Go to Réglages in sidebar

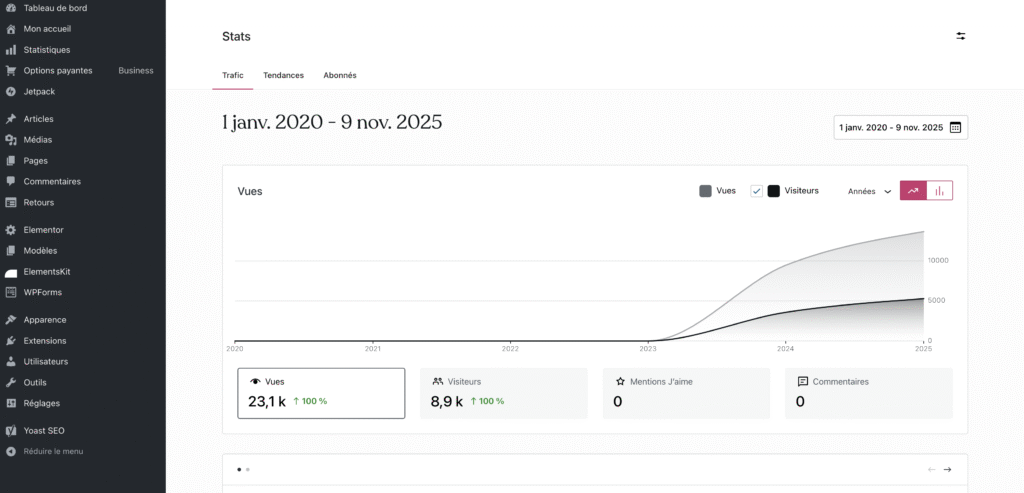(x=42, y=403)
